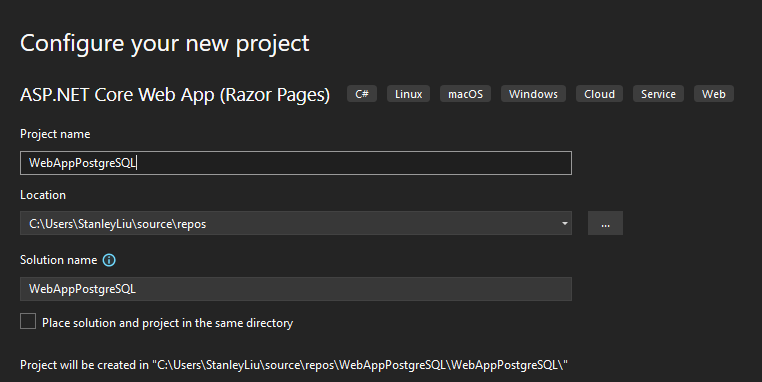Click the Windows tag

point(533,94)
